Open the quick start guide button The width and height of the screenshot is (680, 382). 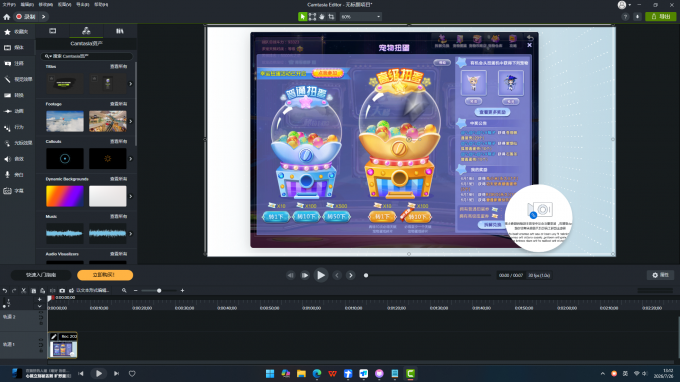pos(41,275)
